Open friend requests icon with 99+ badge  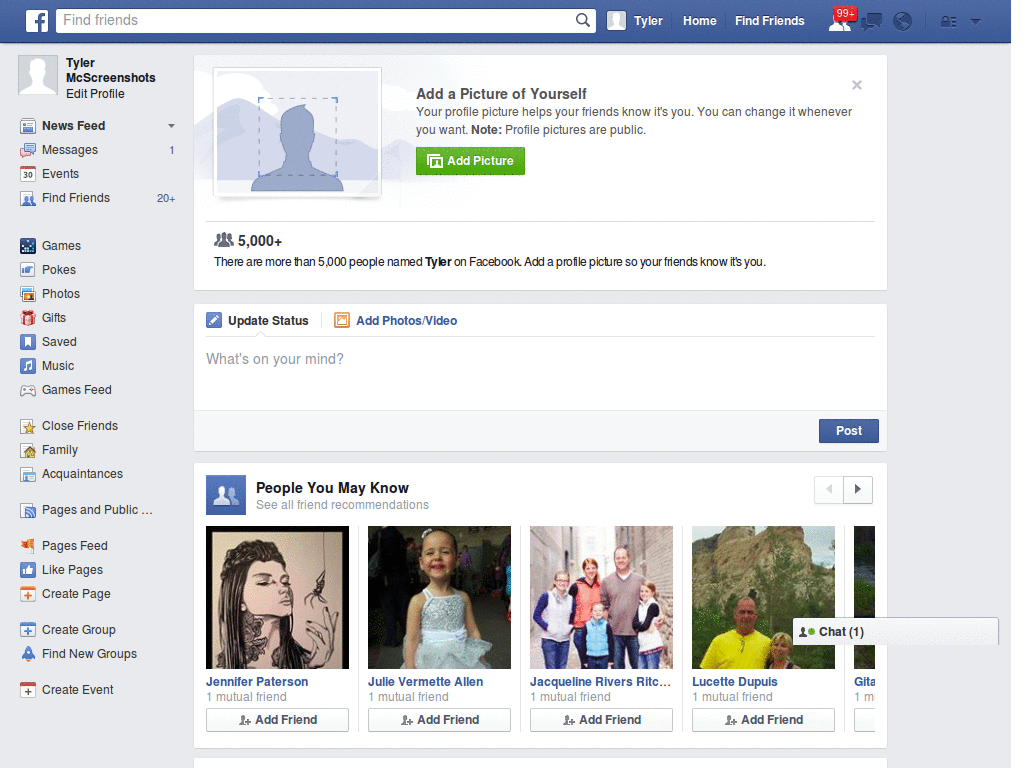[841, 21]
